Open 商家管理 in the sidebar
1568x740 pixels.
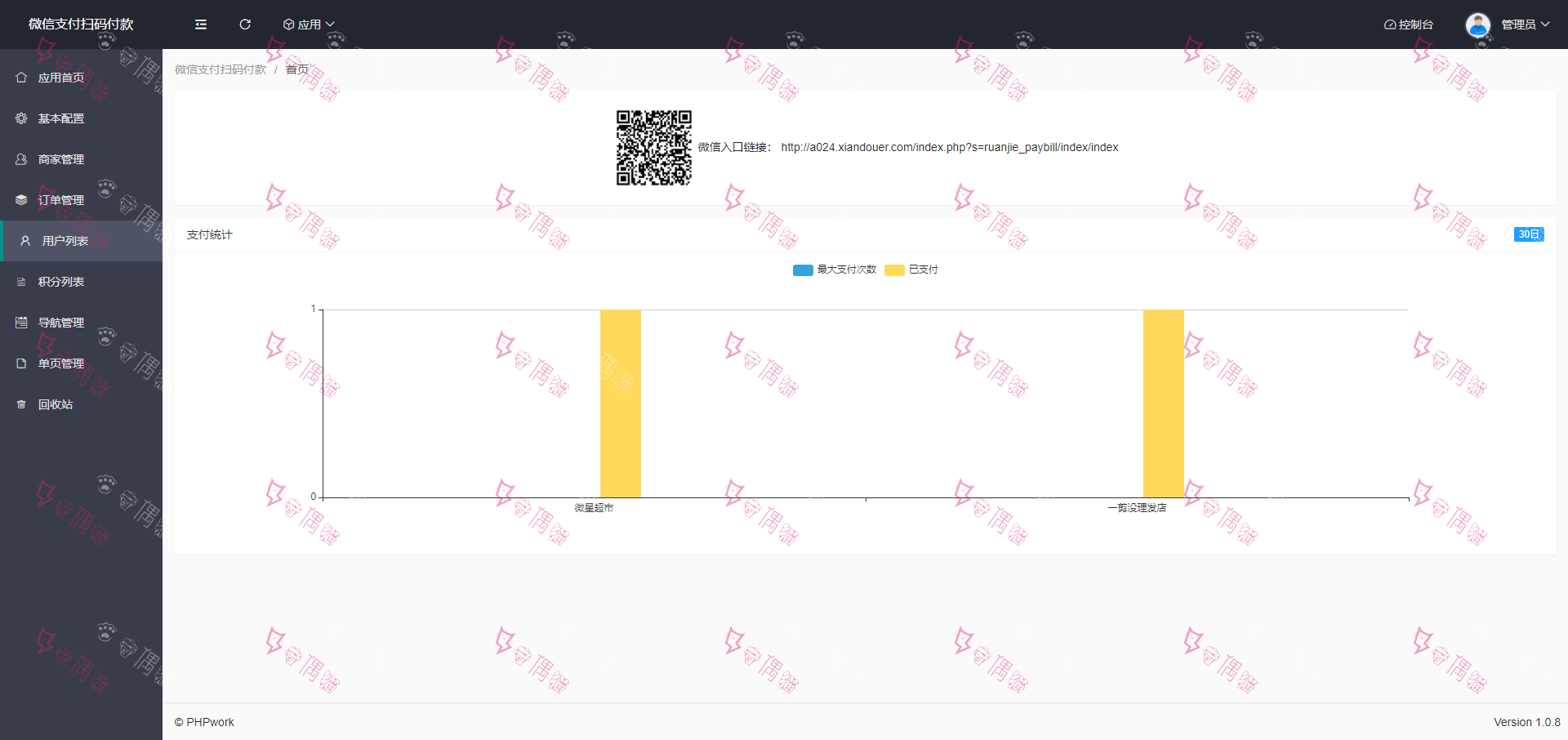pos(81,159)
